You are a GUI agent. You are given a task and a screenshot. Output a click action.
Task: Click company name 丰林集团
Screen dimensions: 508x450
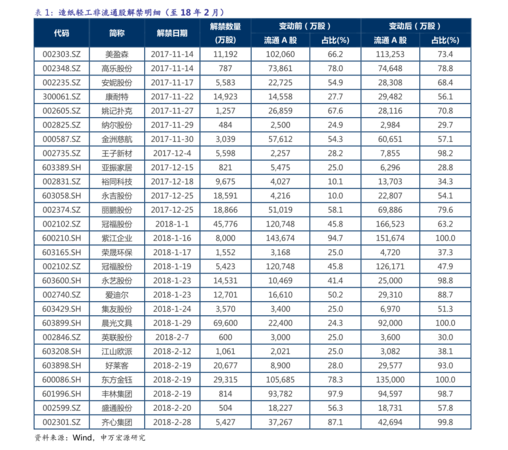pos(117,394)
